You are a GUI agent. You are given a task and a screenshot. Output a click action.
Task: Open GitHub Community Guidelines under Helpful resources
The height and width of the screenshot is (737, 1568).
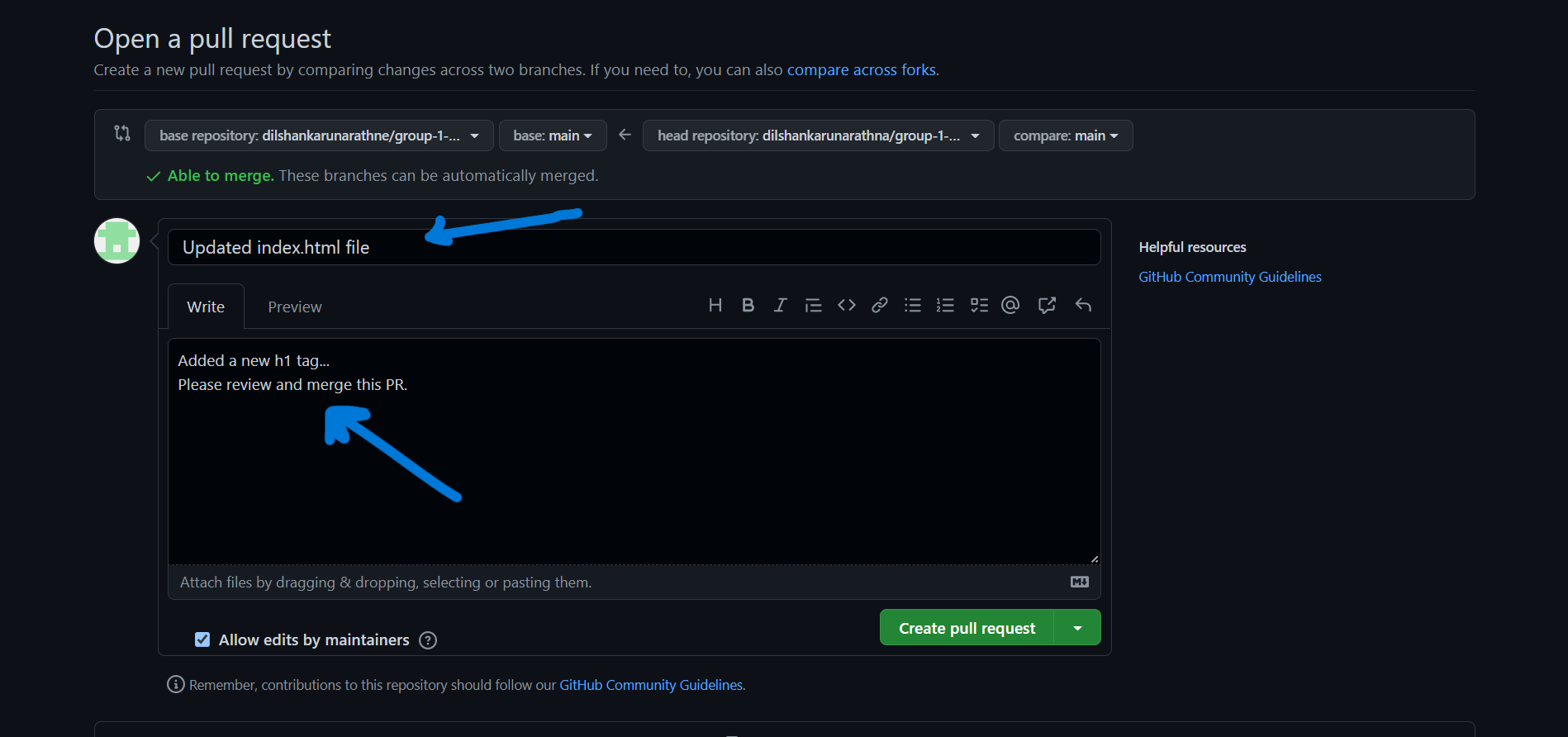1230,277
